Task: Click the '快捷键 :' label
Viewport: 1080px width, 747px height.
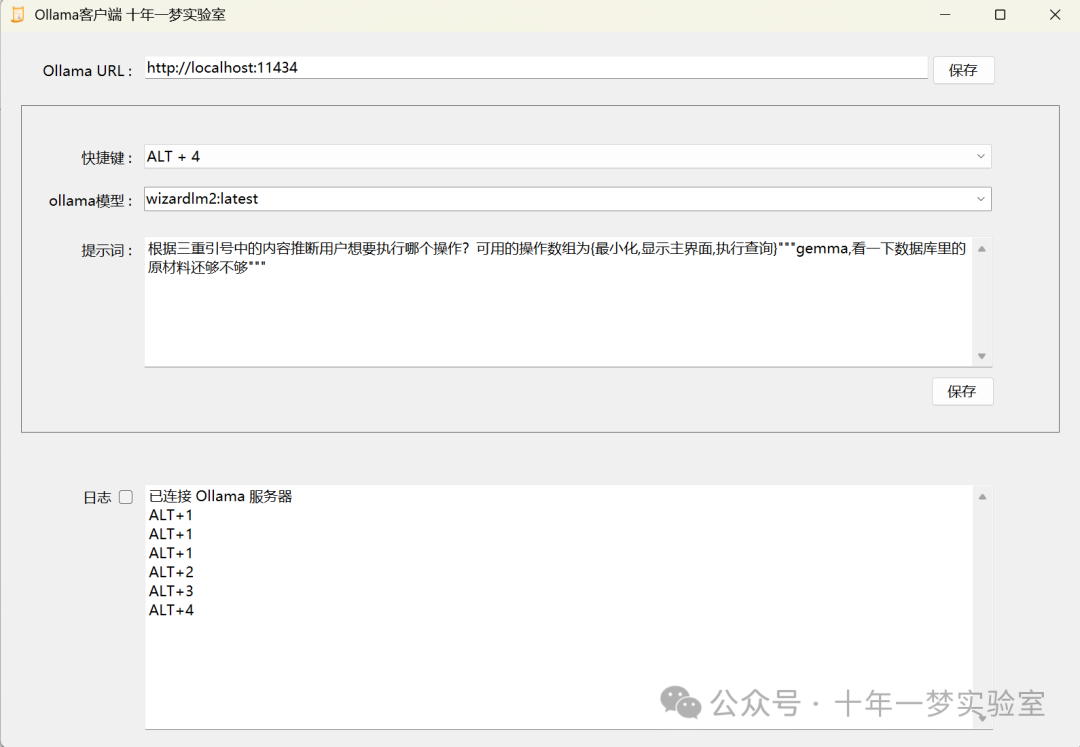Action: tap(107, 158)
